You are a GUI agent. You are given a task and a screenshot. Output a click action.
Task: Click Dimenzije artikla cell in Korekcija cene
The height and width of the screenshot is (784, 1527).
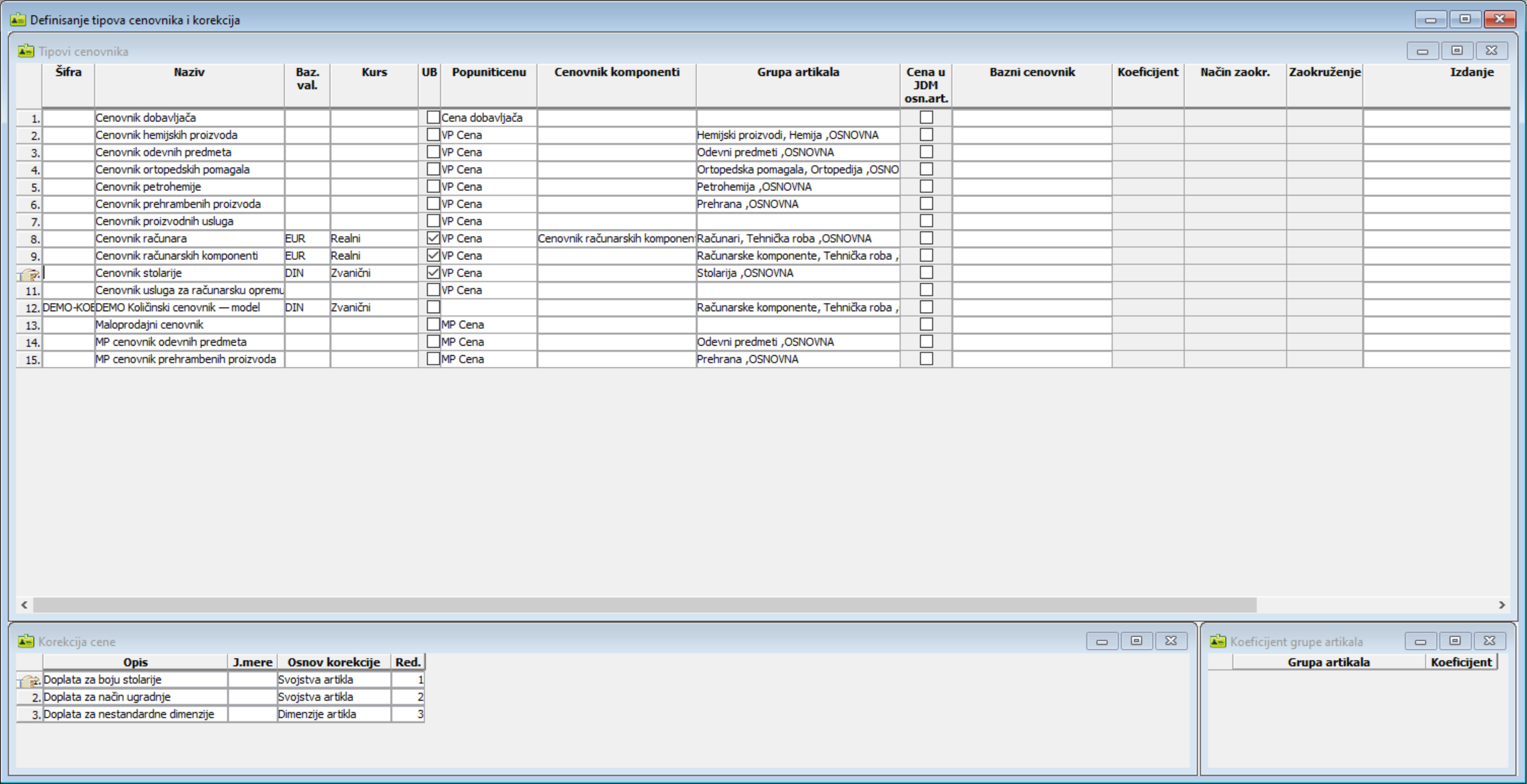coord(334,714)
